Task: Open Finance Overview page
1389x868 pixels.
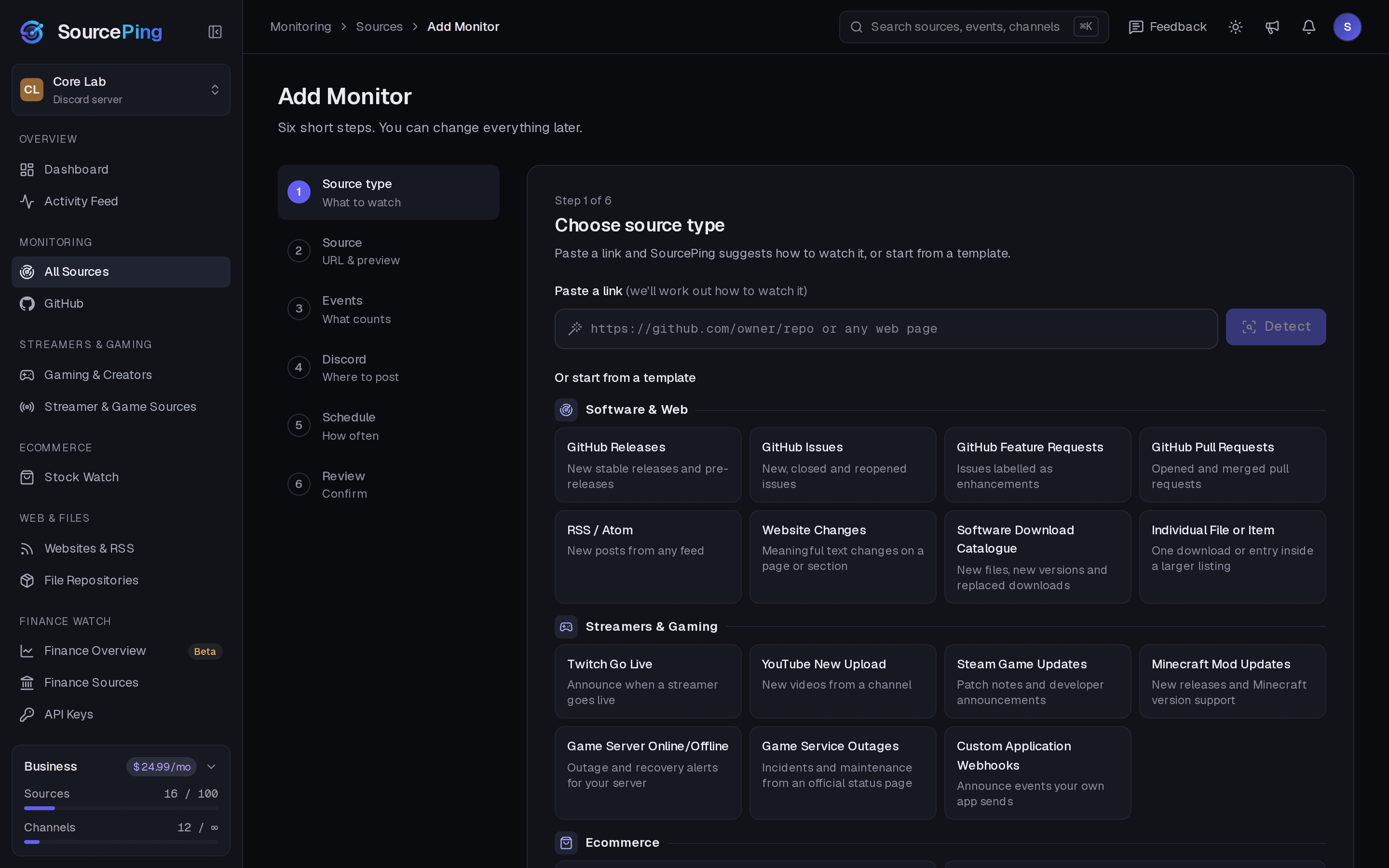Action: pos(121,651)
